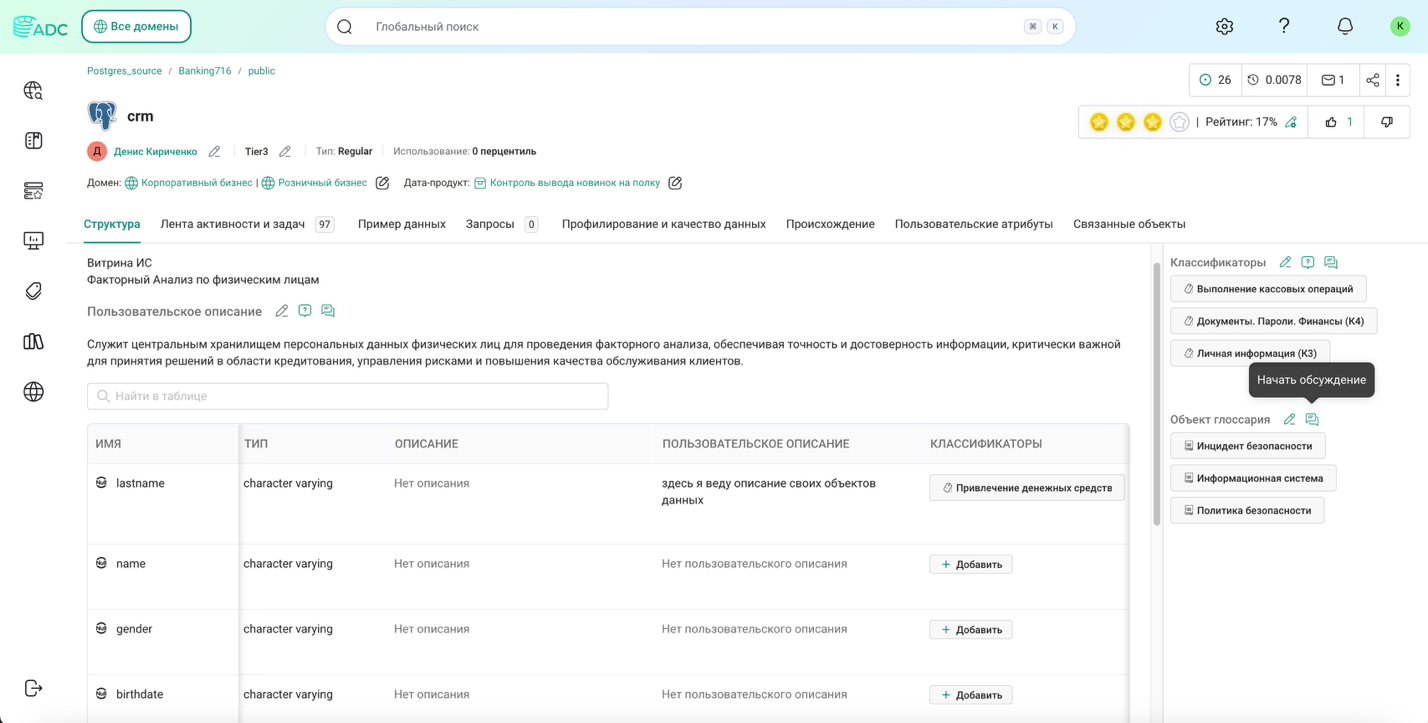Open the monitor chart sidebar icon
Viewport: 1428px width, 723px height.
coord(33,241)
